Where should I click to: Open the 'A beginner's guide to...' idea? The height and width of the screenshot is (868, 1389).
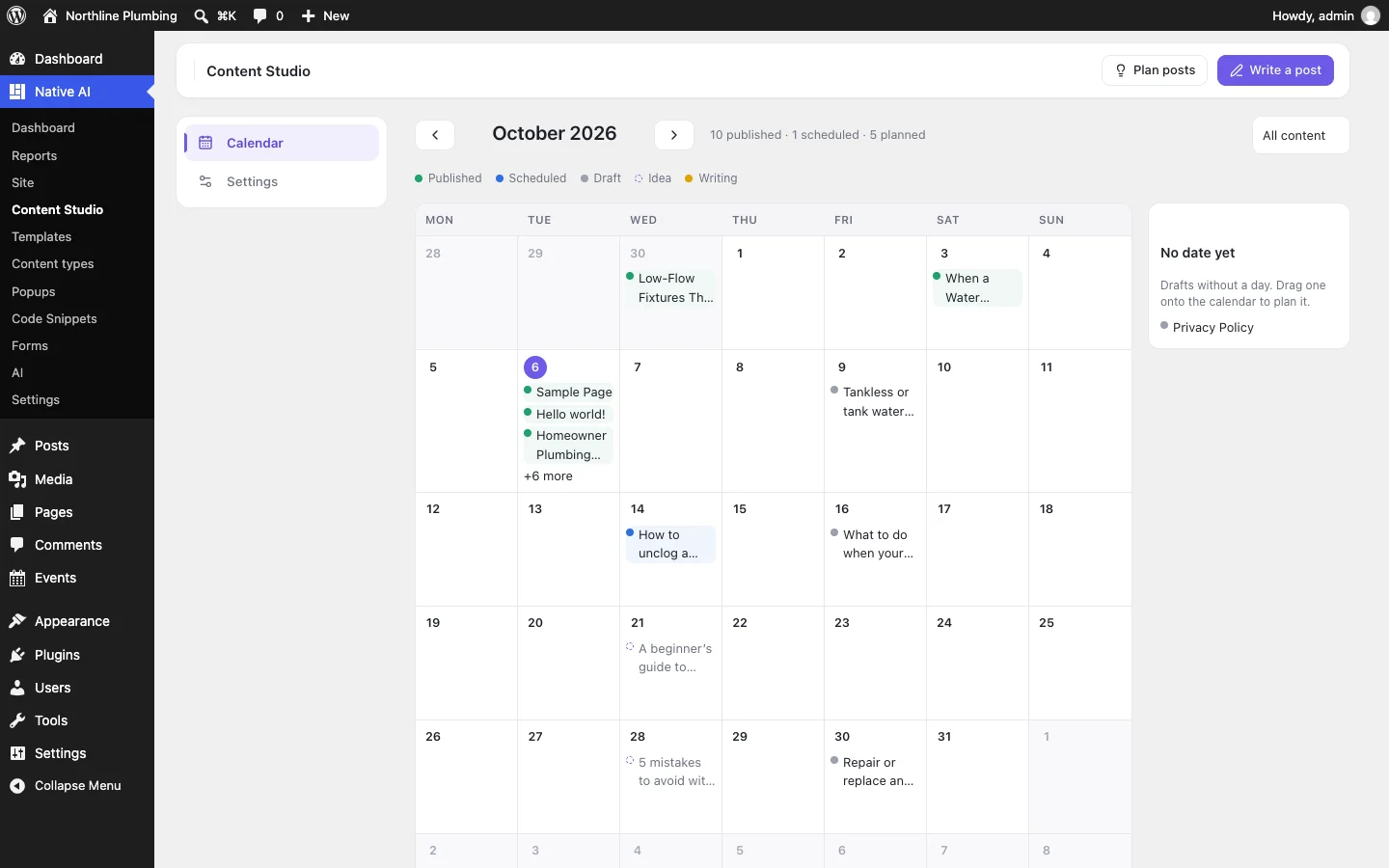(x=670, y=658)
